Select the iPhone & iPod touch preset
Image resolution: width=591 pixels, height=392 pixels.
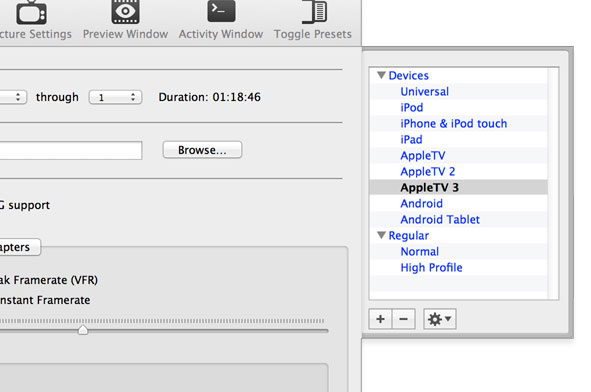[453, 124]
